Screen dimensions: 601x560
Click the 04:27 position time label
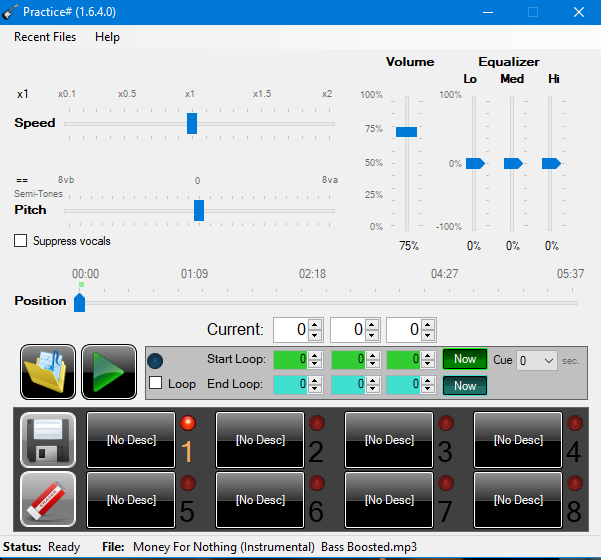pyautogui.click(x=445, y=274)
